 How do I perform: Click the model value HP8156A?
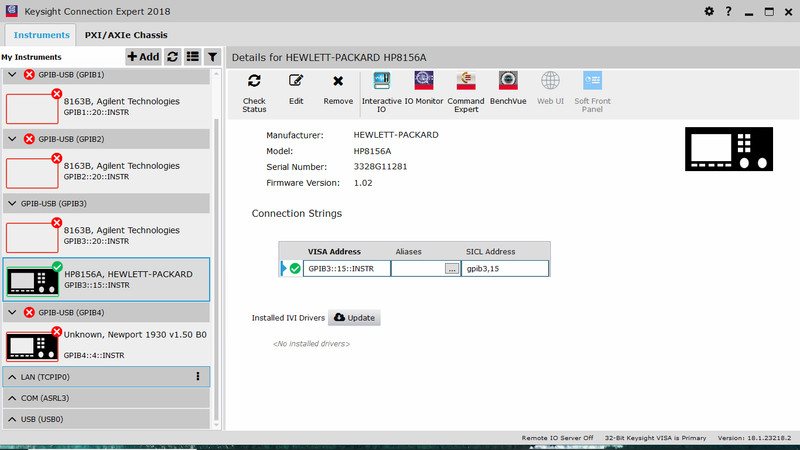point(372,151)
